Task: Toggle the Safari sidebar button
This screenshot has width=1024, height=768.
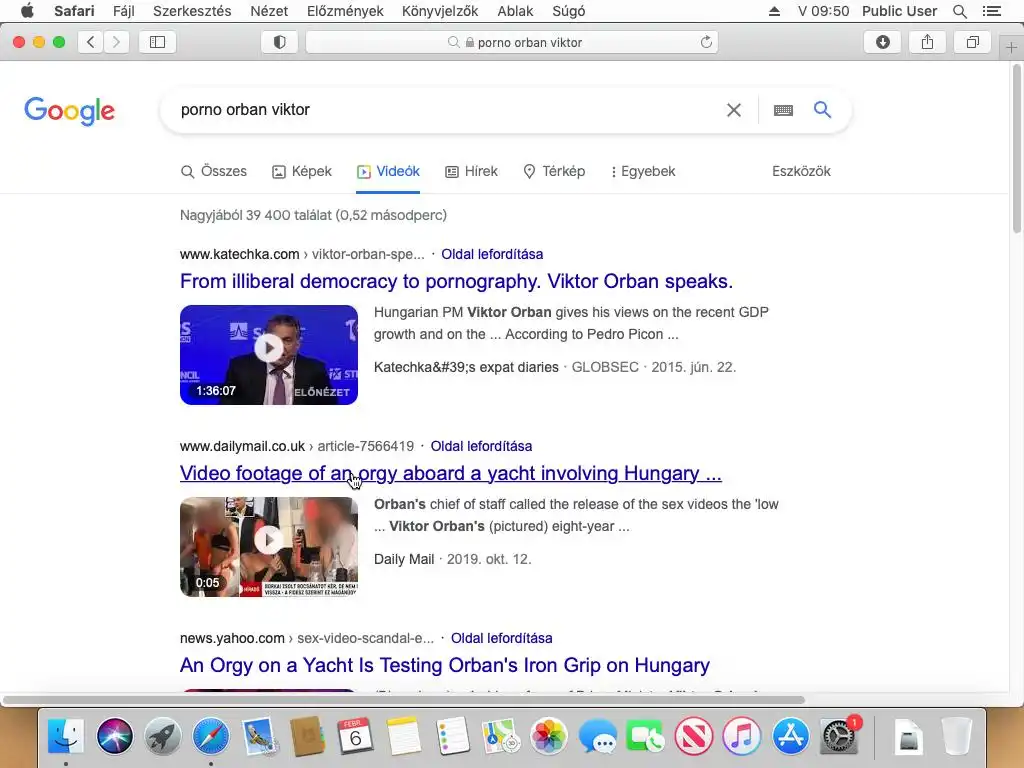Action: coord(157,42)
